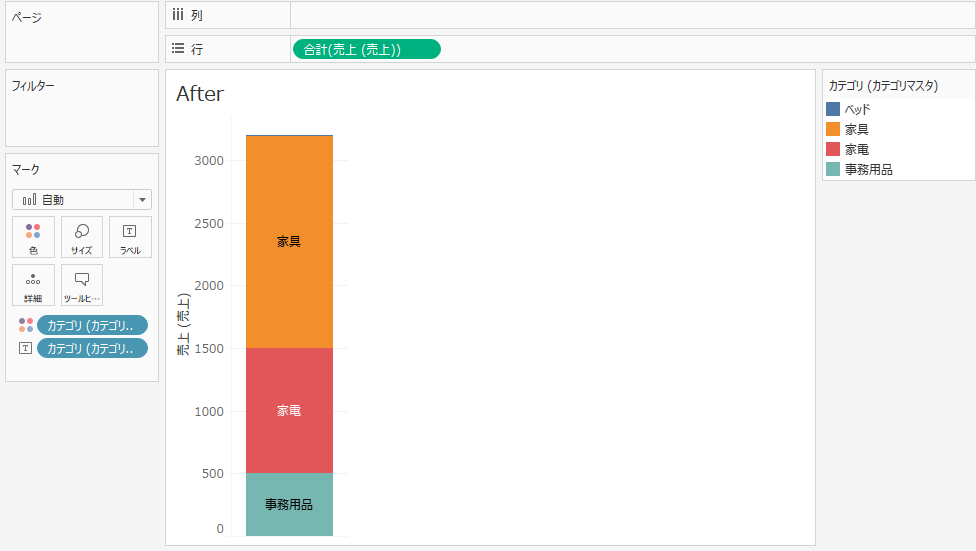Click the blue ベッド legend swatch
Screen dimensions: 976x551
[833, 109]
